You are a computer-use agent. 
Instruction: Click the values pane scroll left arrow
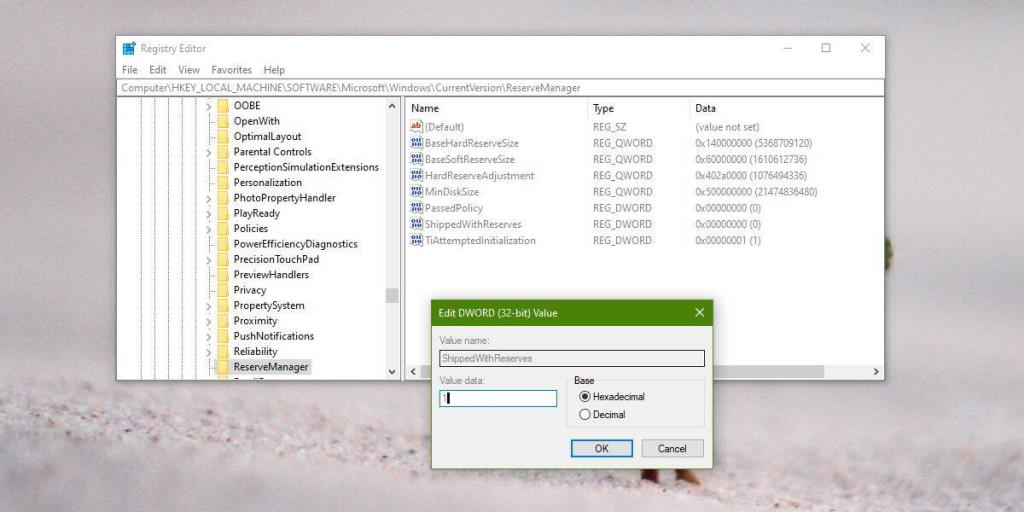413,372
